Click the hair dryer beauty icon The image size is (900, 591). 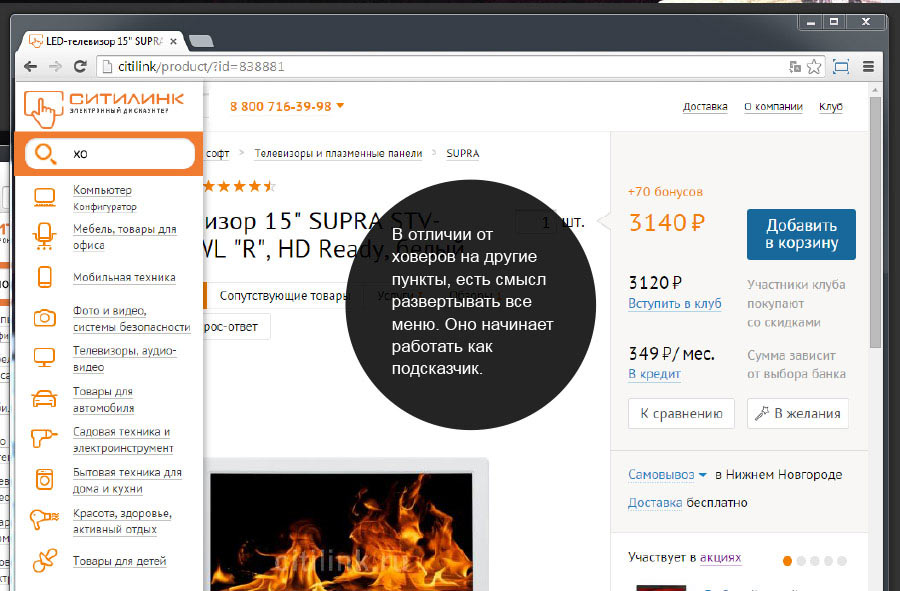click(45, 521)
